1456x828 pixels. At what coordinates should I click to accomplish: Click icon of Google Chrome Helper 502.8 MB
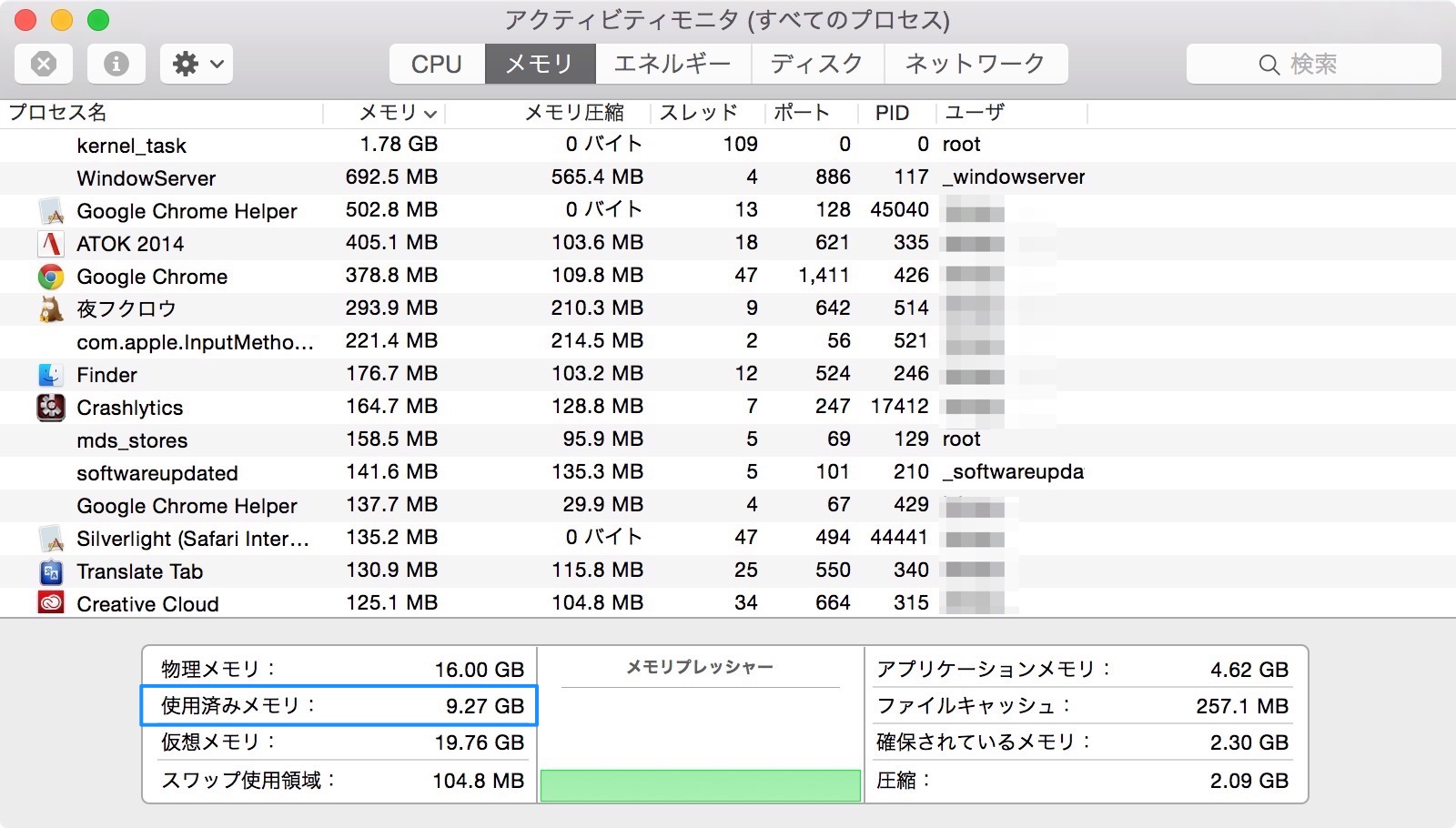tap(51, 210)
